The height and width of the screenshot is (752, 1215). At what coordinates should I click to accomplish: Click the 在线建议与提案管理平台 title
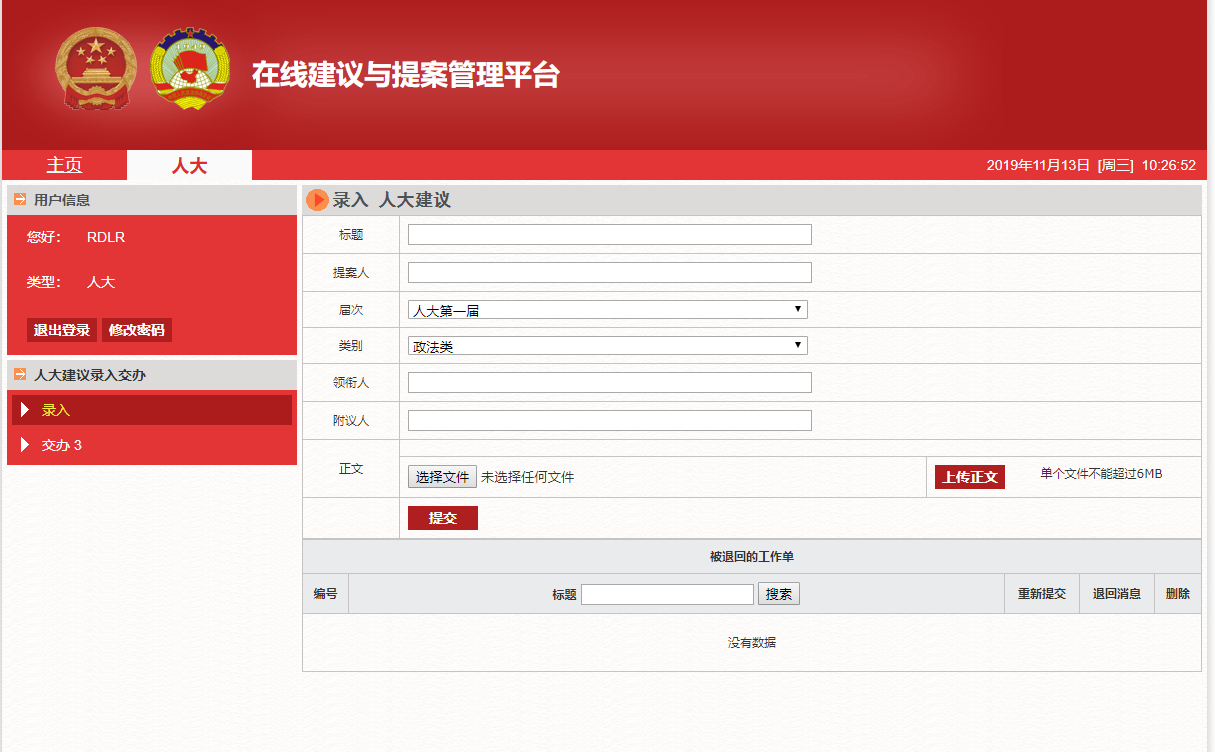tap(405, 75)
